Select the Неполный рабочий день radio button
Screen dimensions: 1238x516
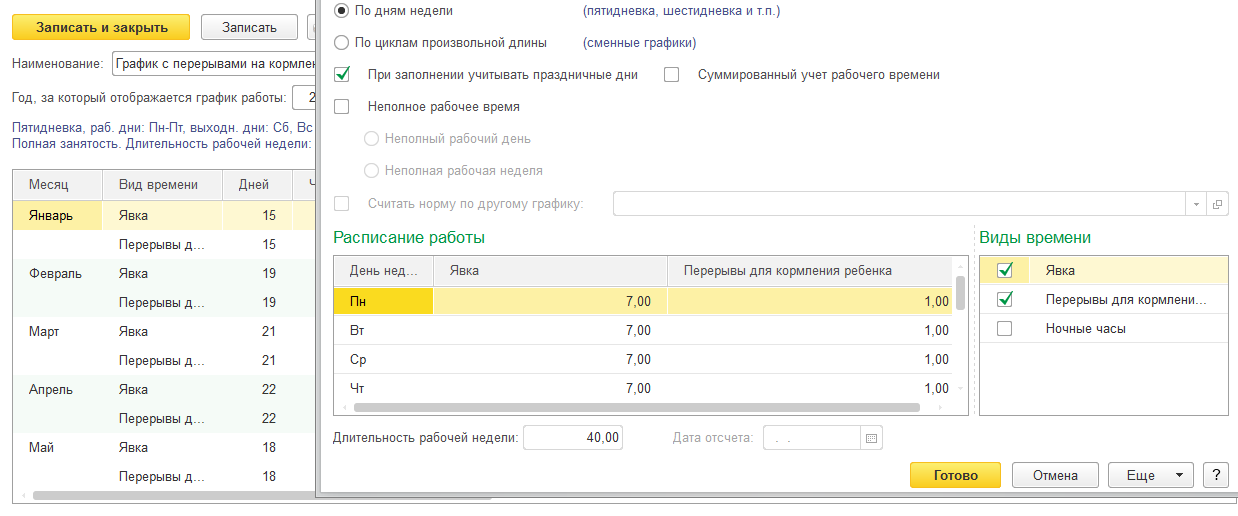372,139
